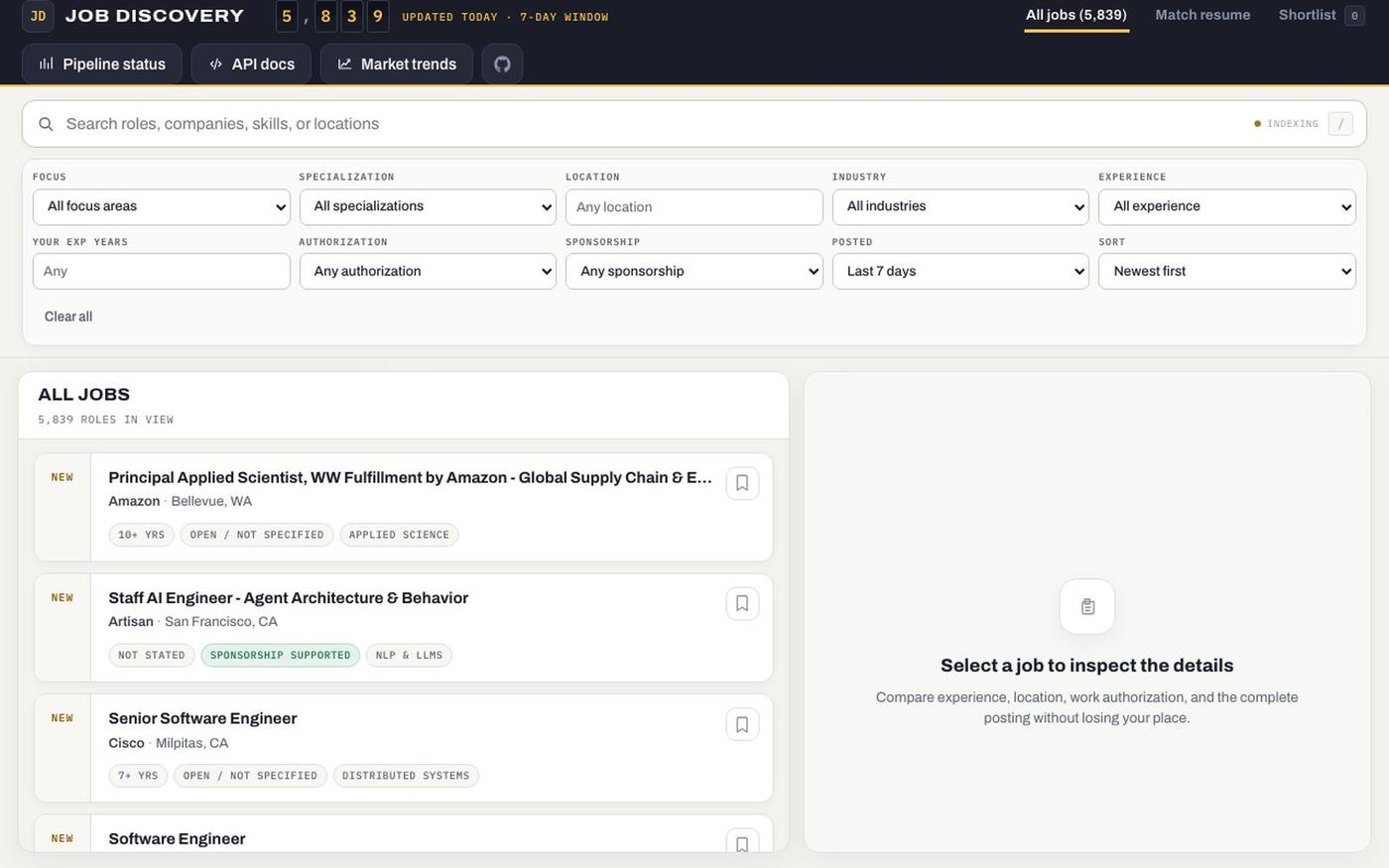Click 'Updated today · 7-day window' text
Screen dimensions: 1389x868
tap(505, 17)
